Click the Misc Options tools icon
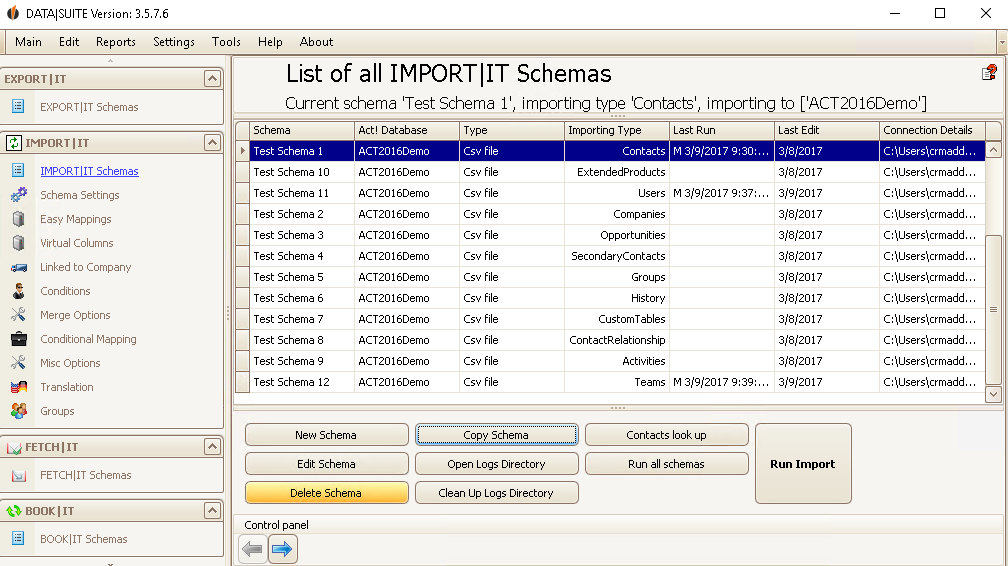 point(19,363)
